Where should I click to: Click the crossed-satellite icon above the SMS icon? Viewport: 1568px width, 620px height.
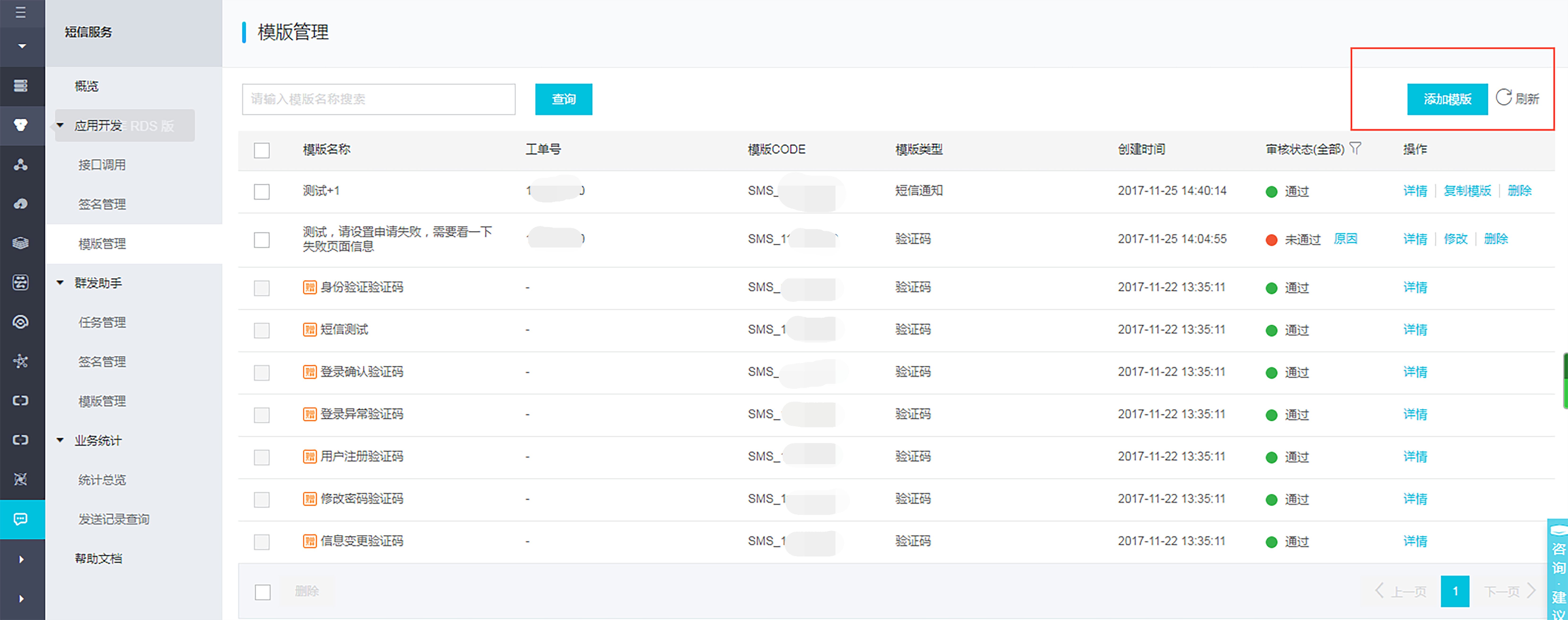click(x=21, y=479)
